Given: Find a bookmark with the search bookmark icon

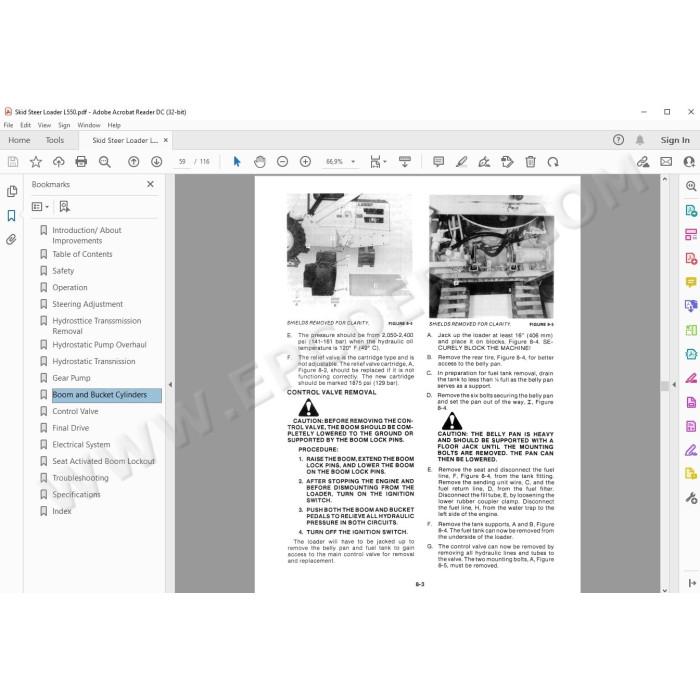Looking at the screenshot, I should click(64, 206).
